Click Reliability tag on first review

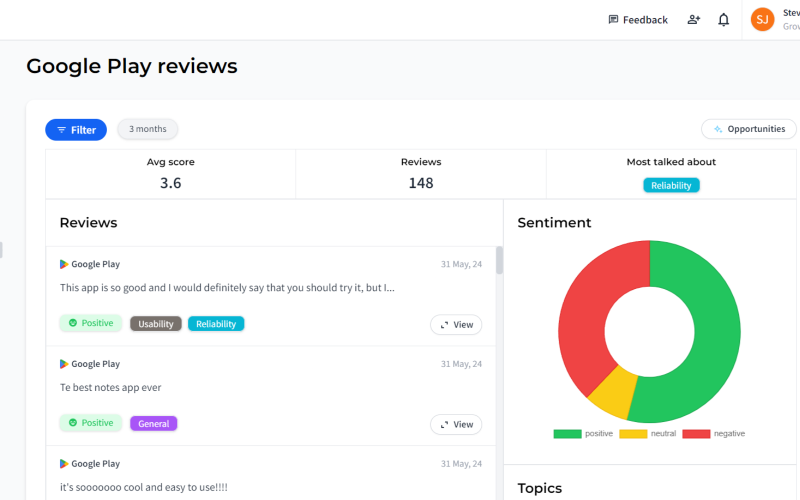tap(216, 324)
